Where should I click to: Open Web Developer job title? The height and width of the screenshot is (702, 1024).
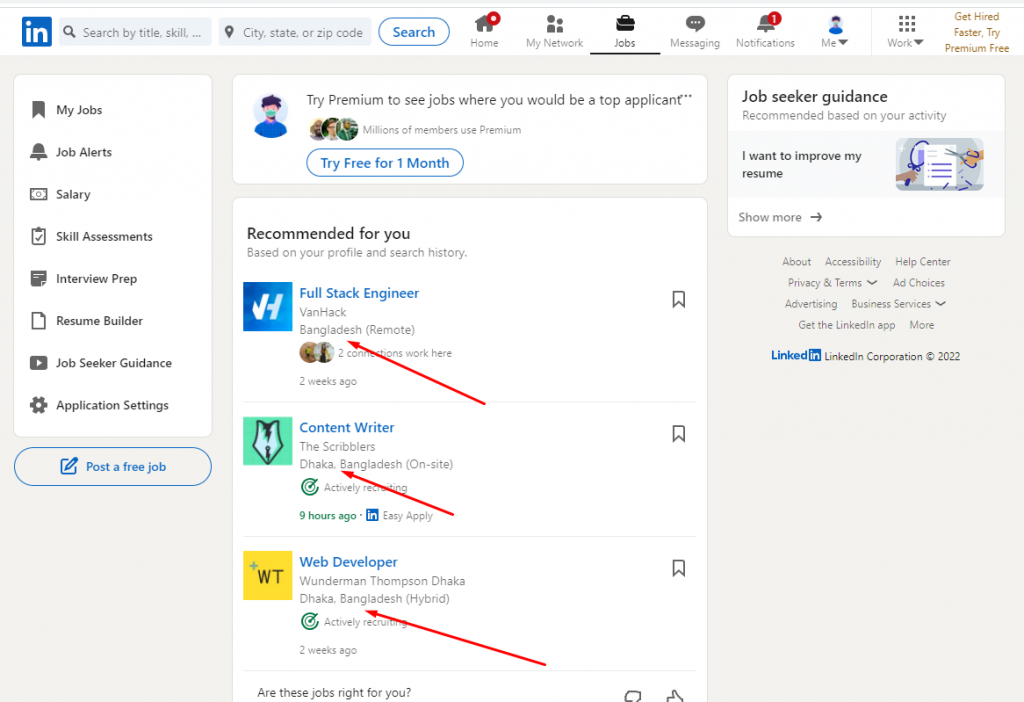pos(348,562)
